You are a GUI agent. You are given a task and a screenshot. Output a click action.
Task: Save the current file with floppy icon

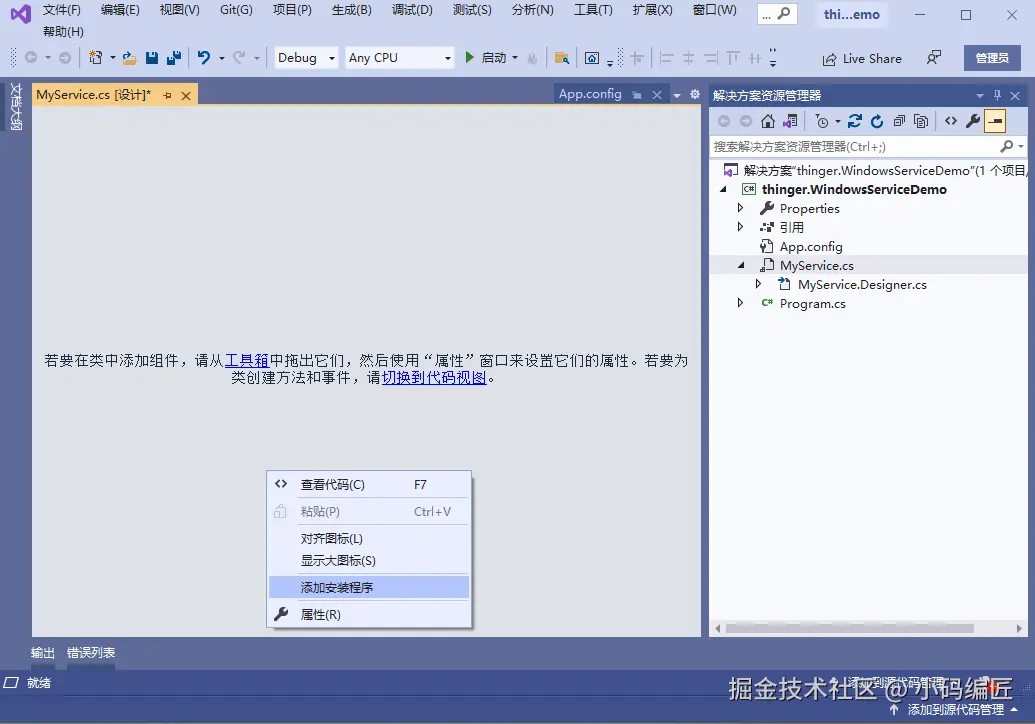coord(152,58)
